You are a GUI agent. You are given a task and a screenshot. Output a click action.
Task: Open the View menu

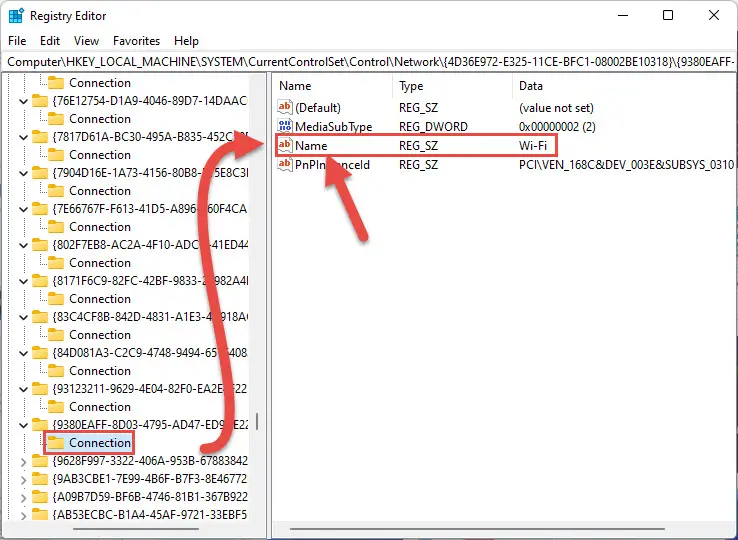point(87,41)
